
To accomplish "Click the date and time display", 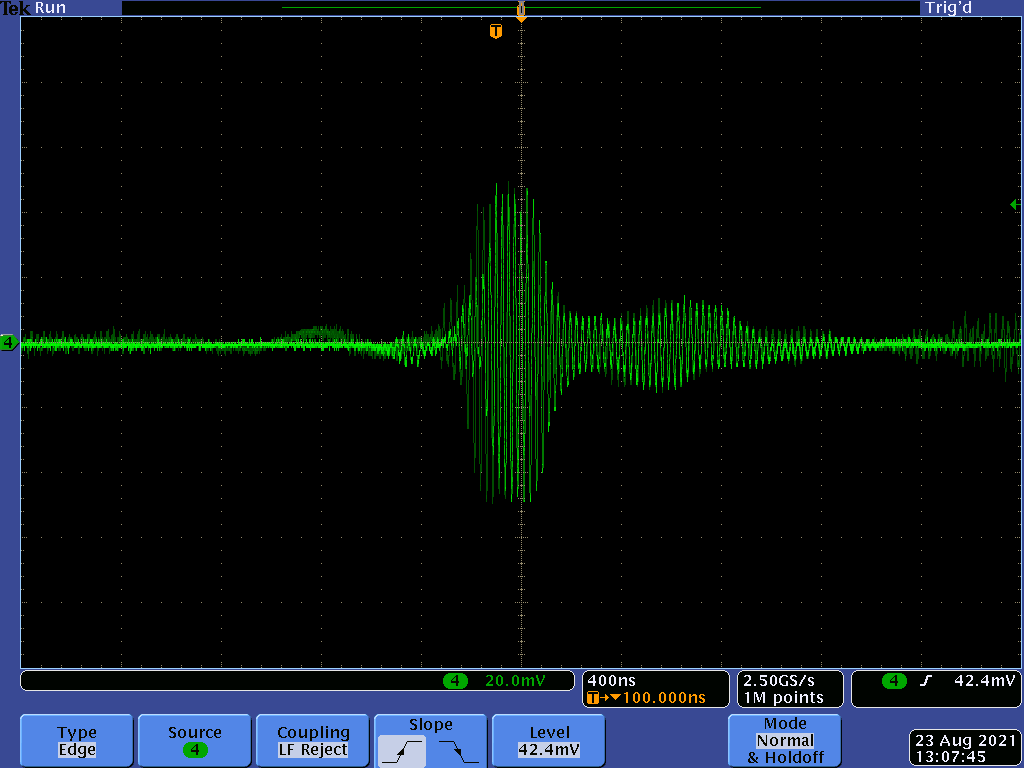I will [963, 748].
